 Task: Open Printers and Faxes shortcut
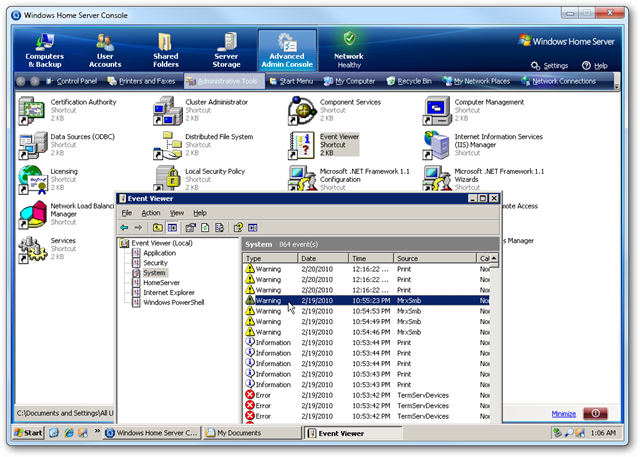coord(141,81)
